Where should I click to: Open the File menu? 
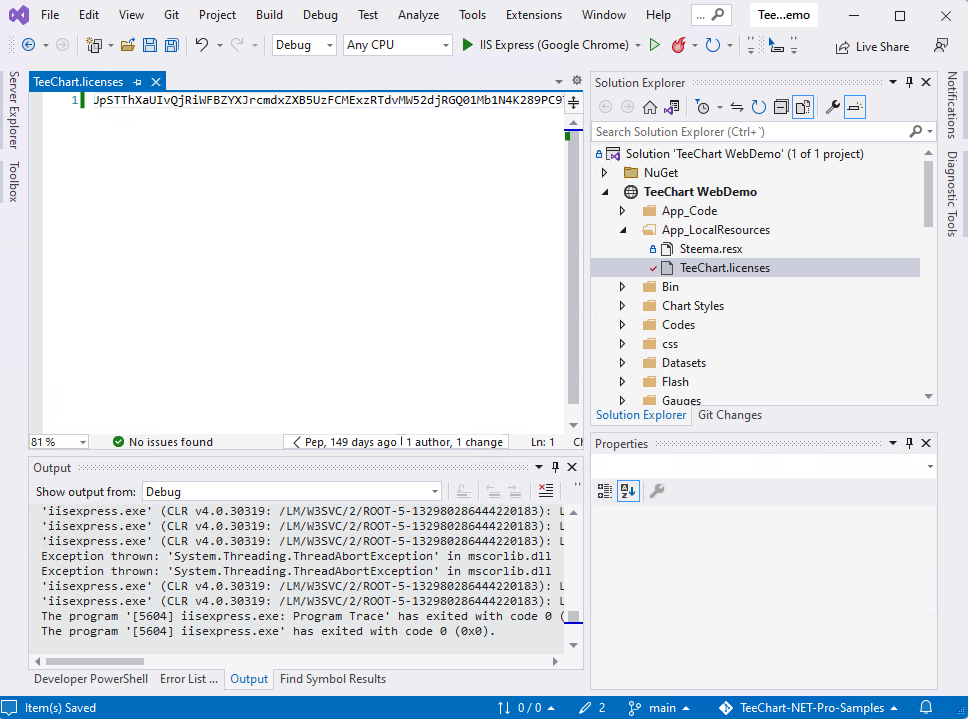(50, 15)
